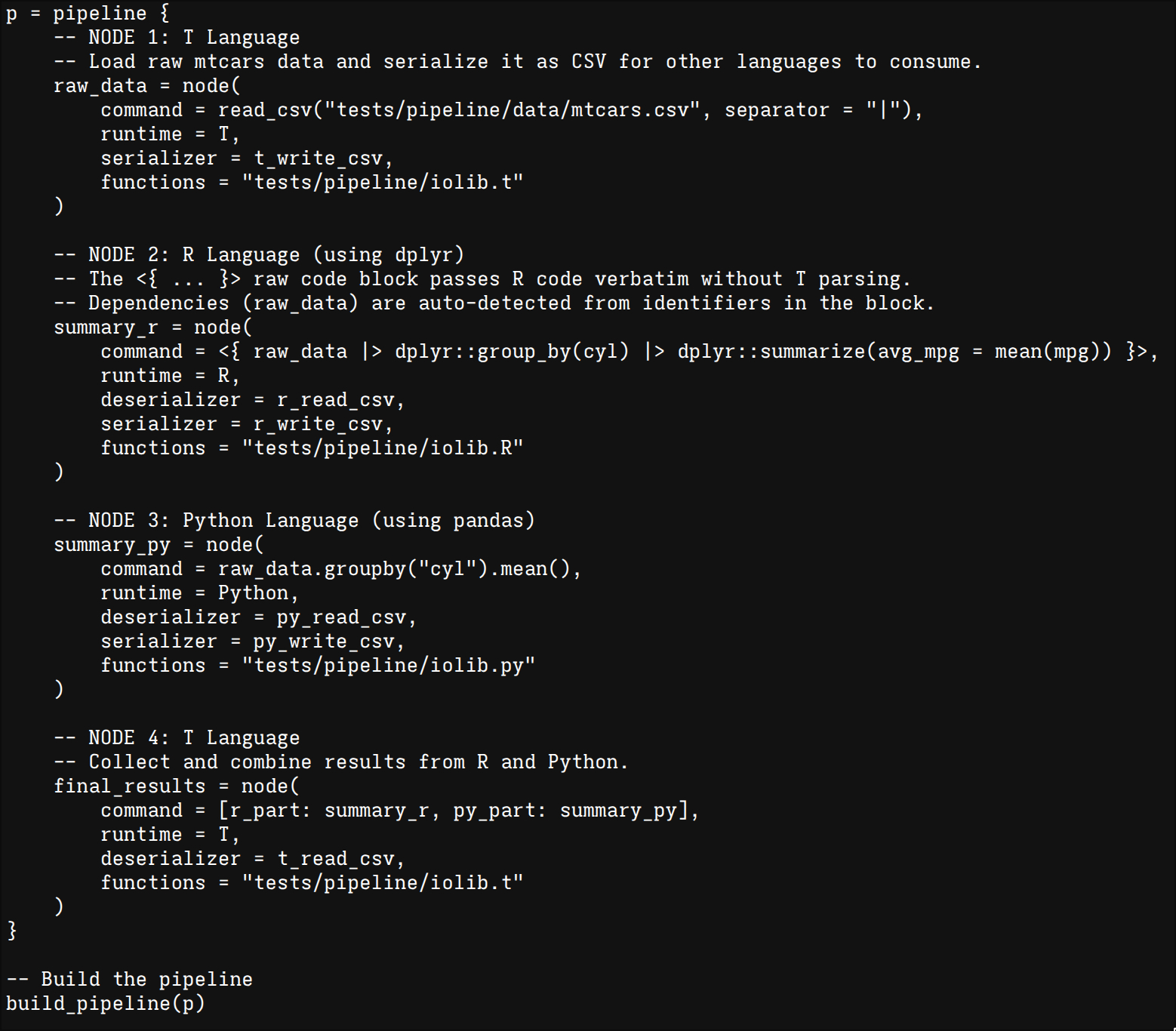This screenshot has width=1176, height=1031.
Task: Click the build_pipeline(p) call at the bottom
Action: pos(105,1004)
